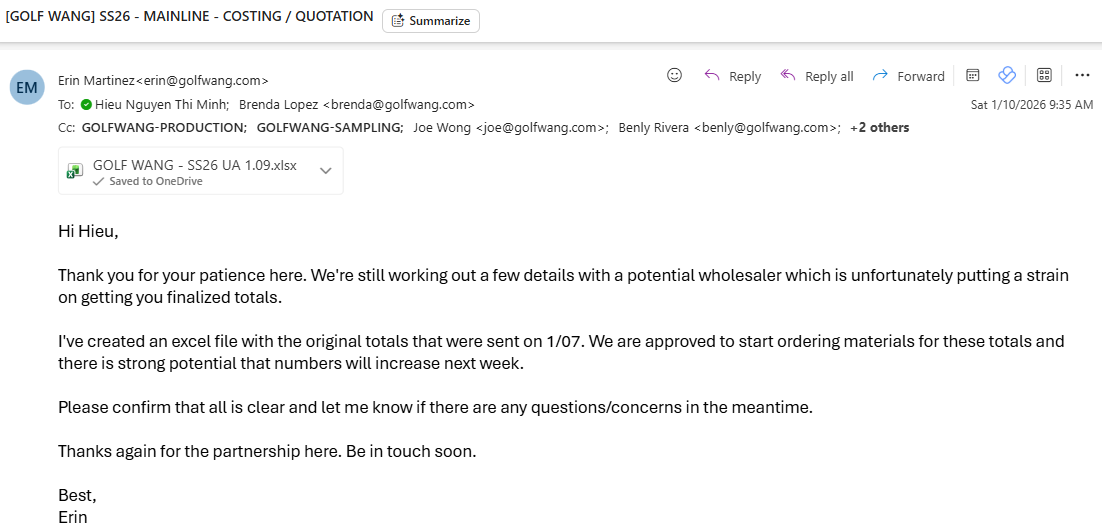1102x528 pixels.
Task: Open the GOLF WANG SS26 xlsx attachment
Action: click(194, 166)
